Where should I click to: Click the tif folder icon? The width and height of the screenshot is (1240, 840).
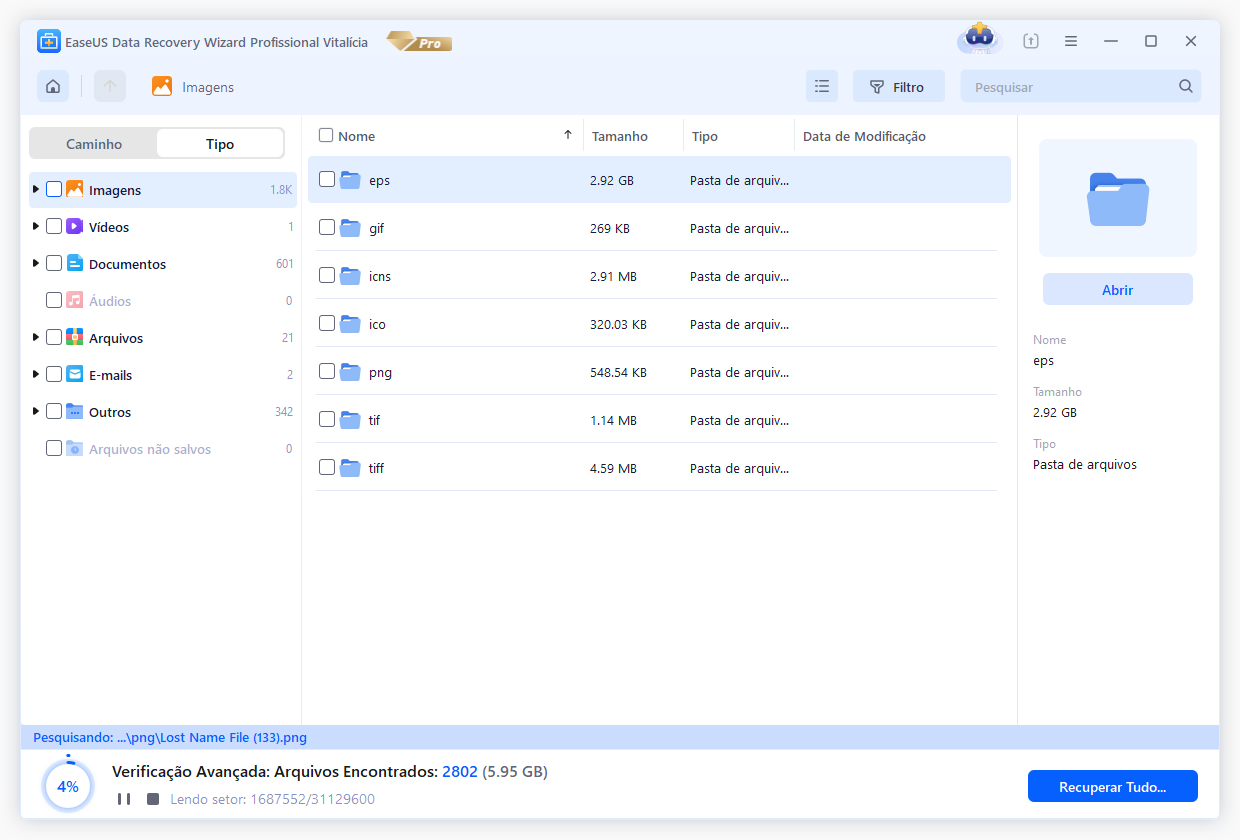click(350, 420)
